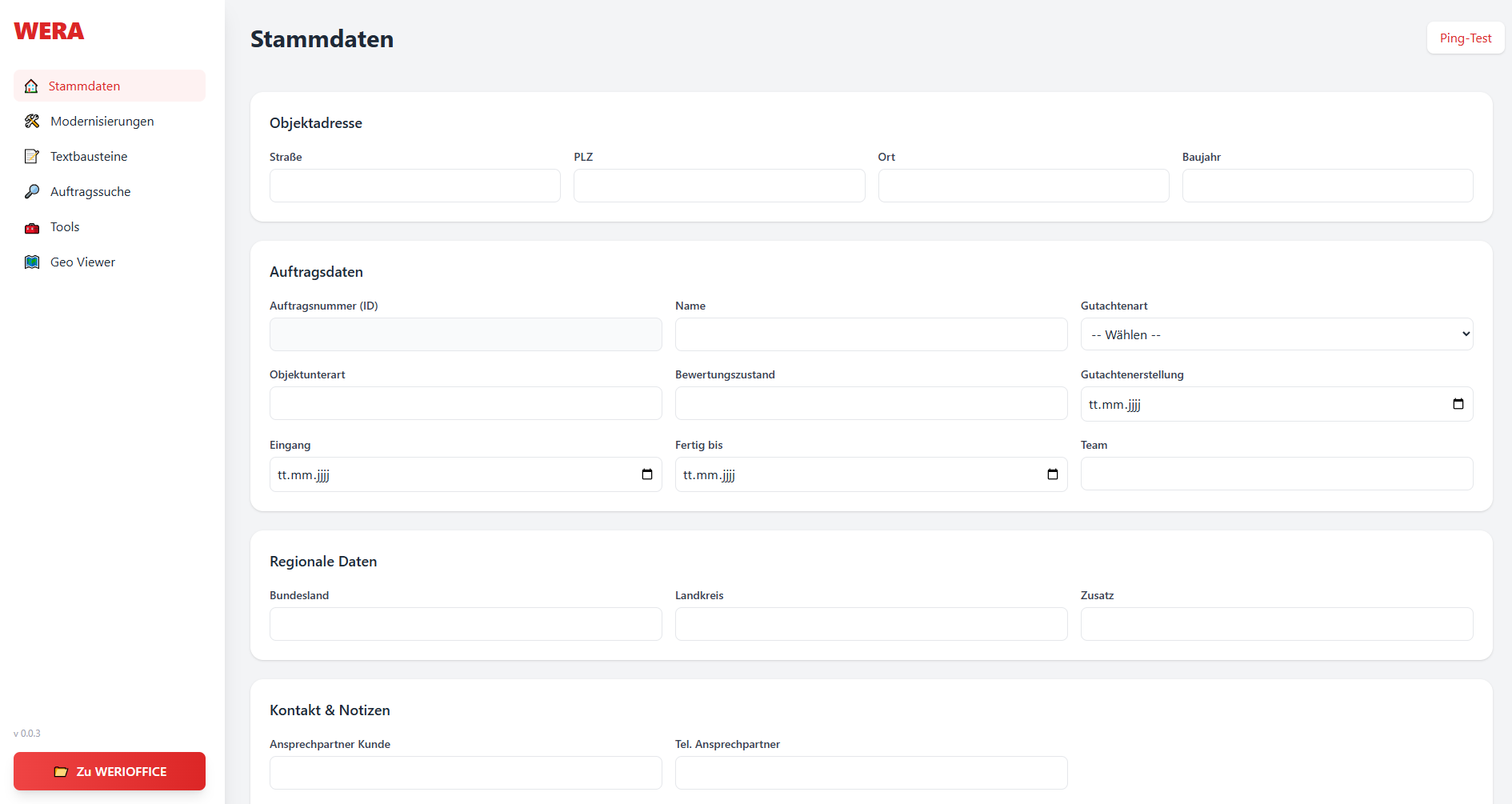
Task: Open calendar picker for Gutachtenerstellung date
Action: (1458, 404)
